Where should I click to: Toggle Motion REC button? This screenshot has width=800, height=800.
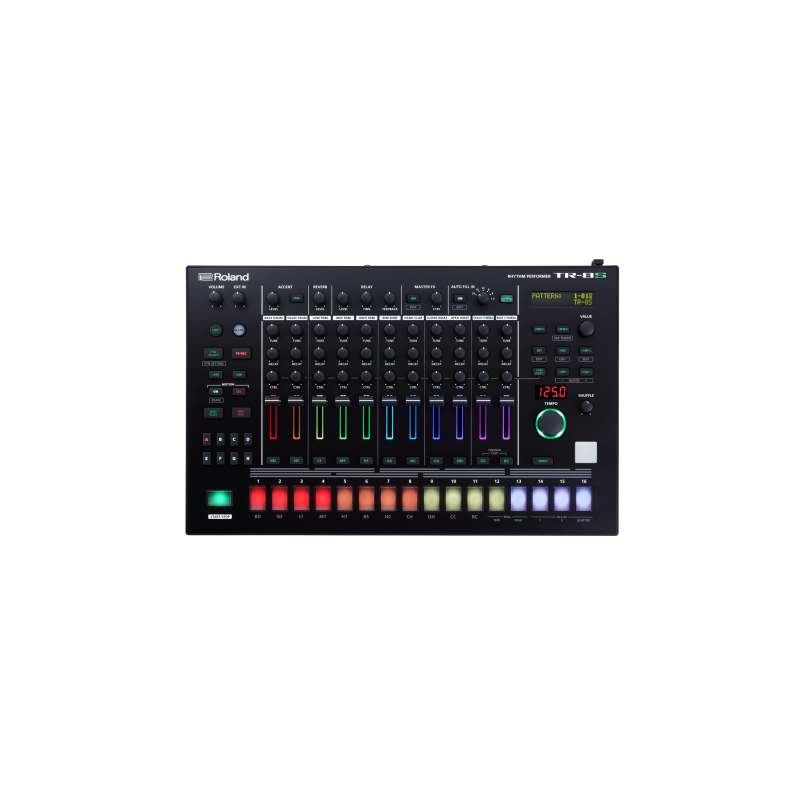239,391
